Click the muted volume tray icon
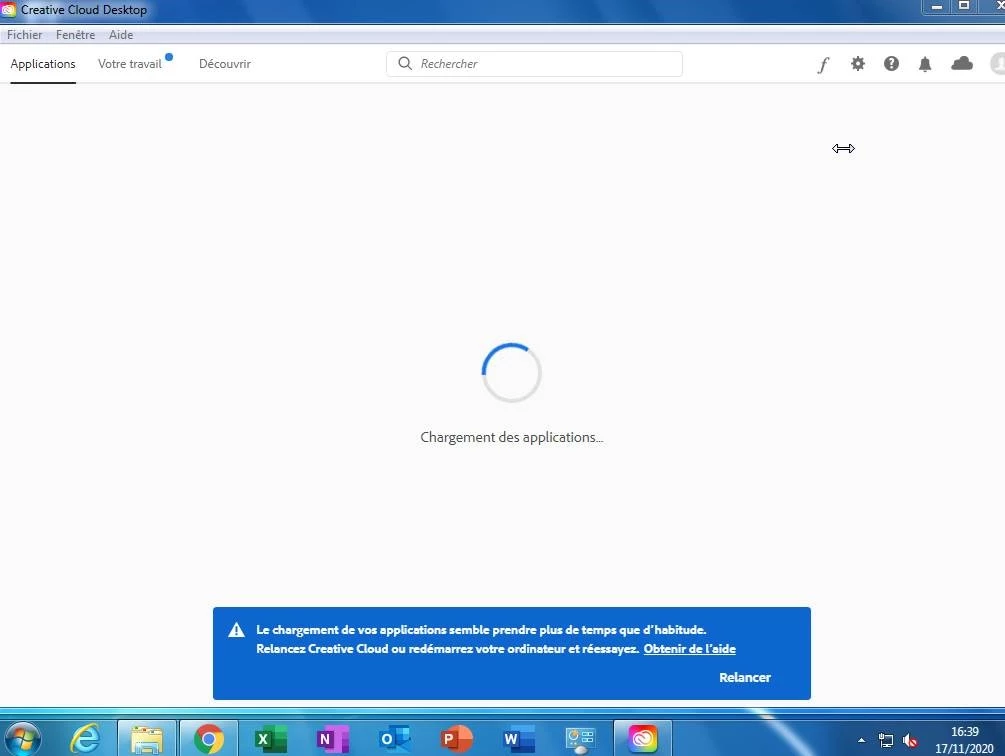 pyautogui.click(x=909, y=741)
